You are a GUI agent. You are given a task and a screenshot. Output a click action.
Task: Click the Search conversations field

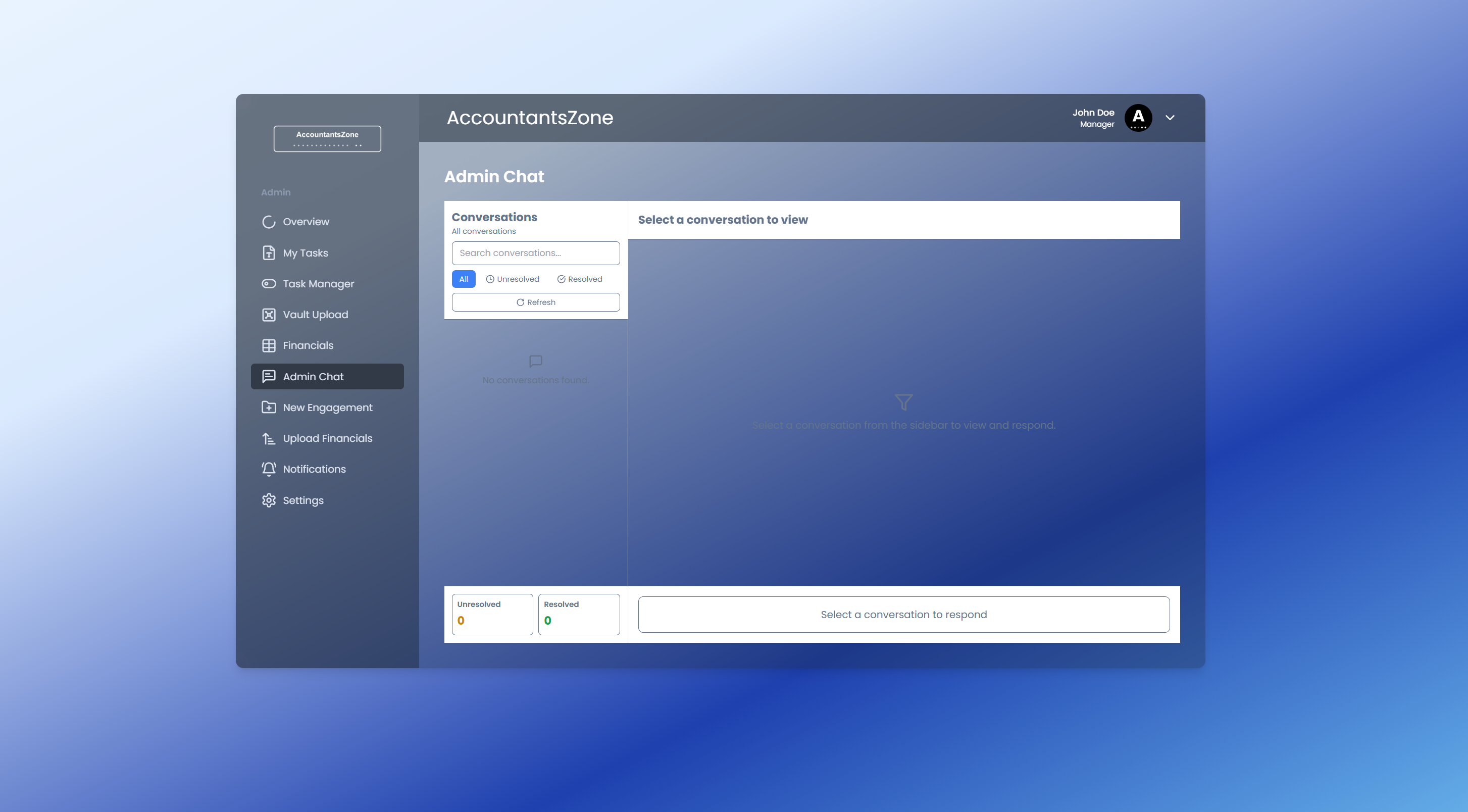[536, 253]
